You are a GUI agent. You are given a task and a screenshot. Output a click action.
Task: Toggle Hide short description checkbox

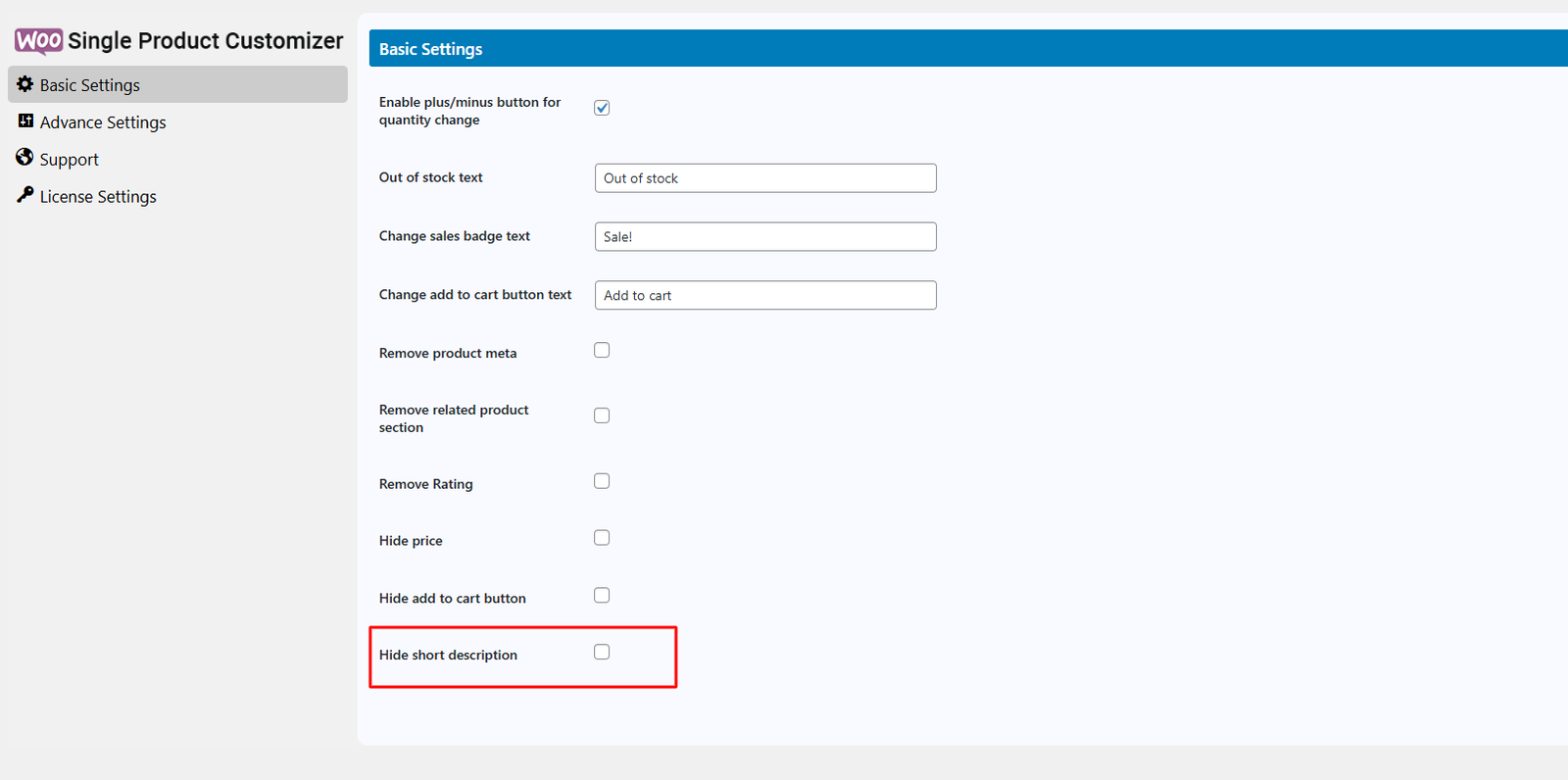tap(602, 653)
